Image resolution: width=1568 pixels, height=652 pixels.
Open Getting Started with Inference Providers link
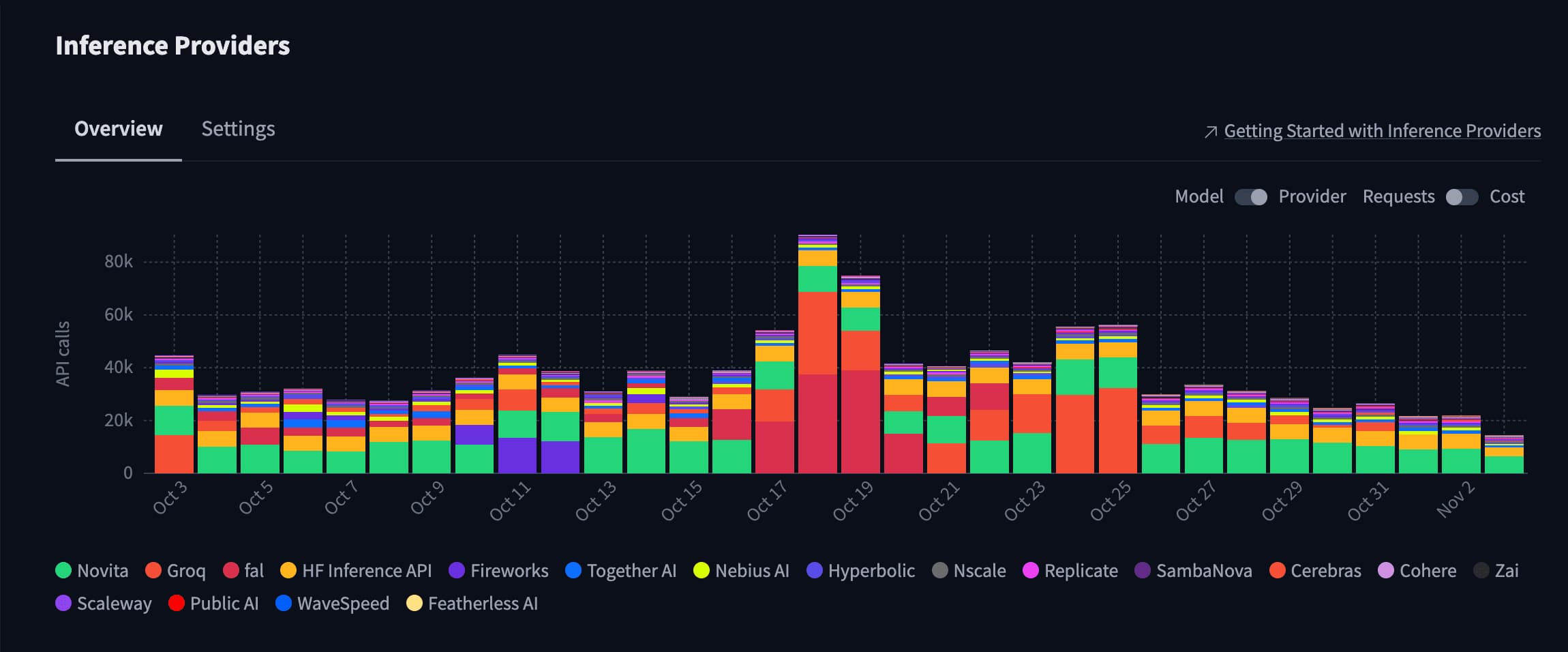1382,131
